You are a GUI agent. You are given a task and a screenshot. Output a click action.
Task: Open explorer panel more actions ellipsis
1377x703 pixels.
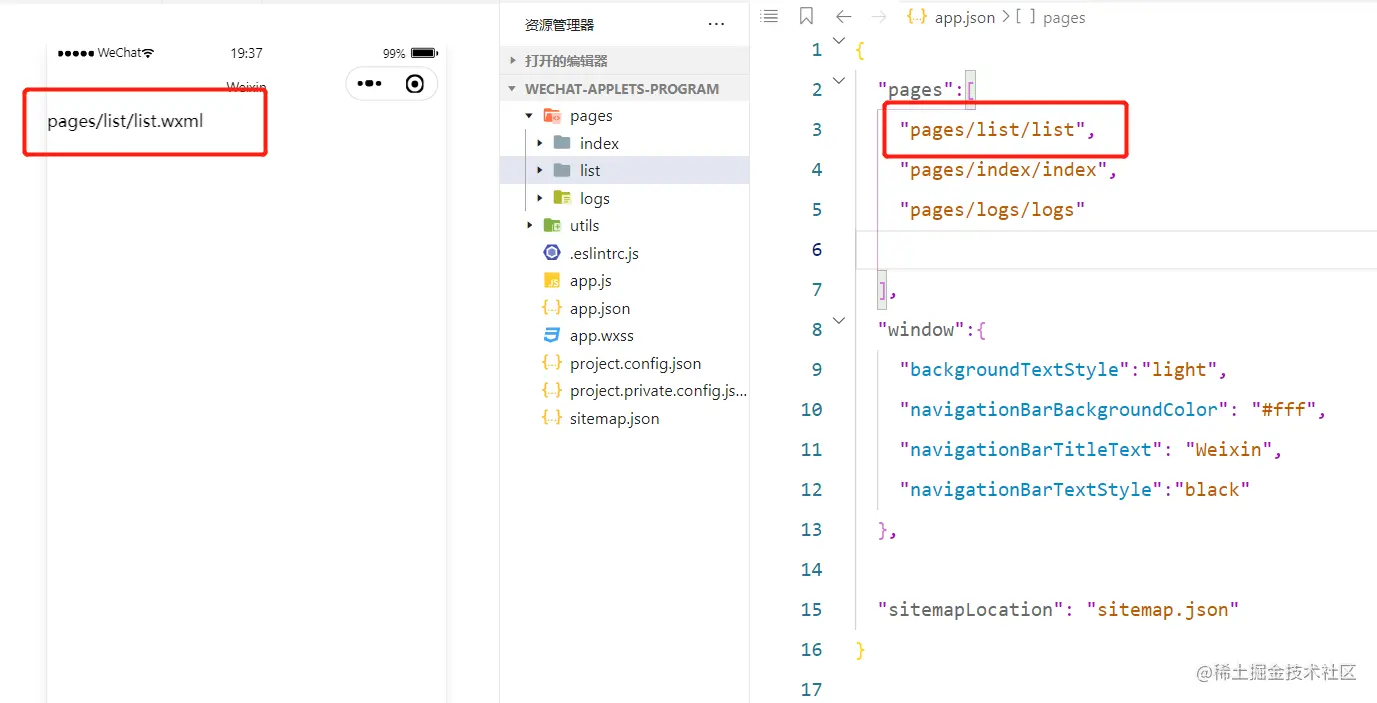point(716,24)
